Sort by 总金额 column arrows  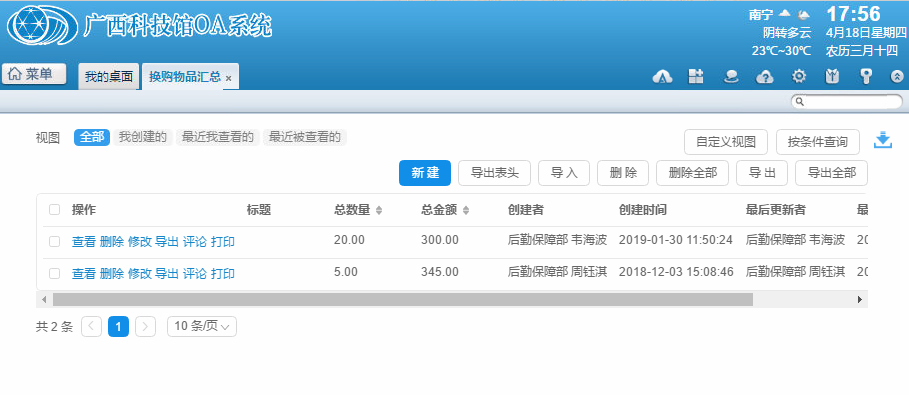click(466, 211)
